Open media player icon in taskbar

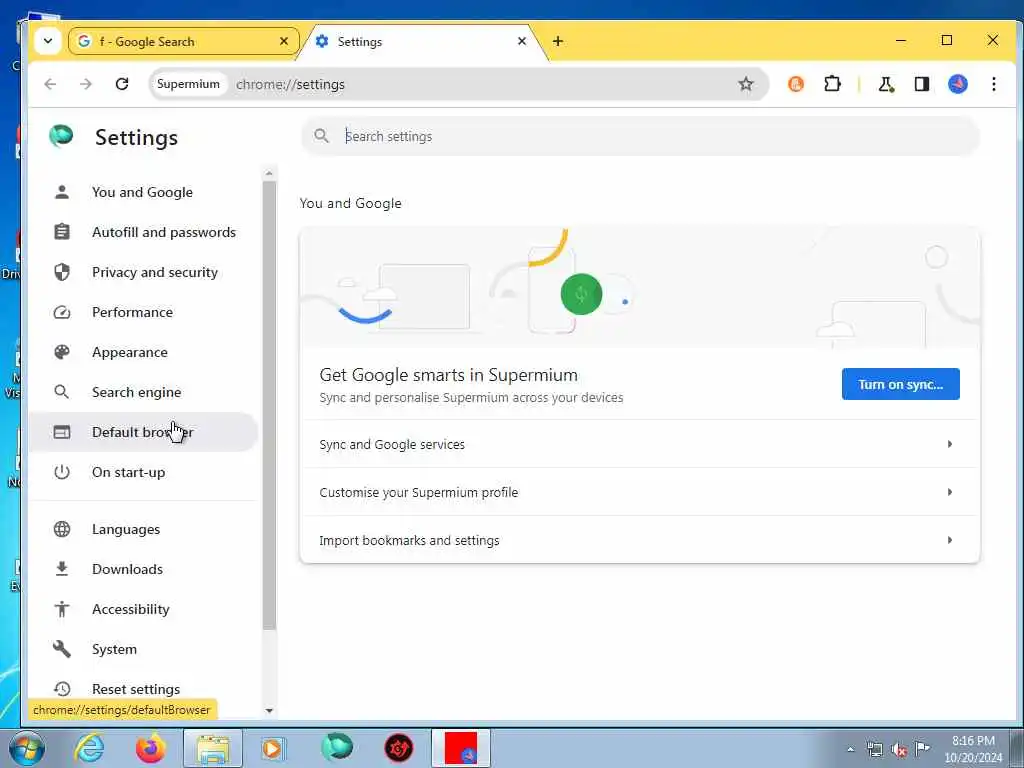[272, 748]
